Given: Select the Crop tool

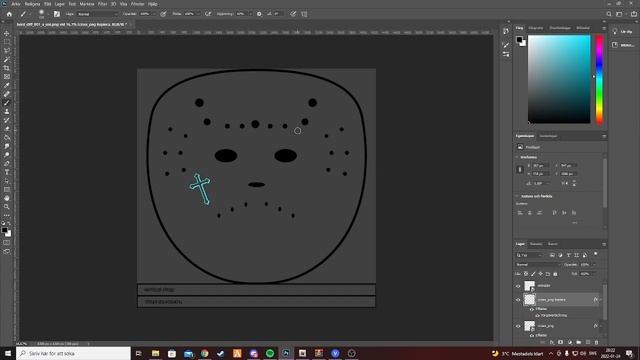Looking at the screenshot, I should pyautogui.click(x=7, y=68).
